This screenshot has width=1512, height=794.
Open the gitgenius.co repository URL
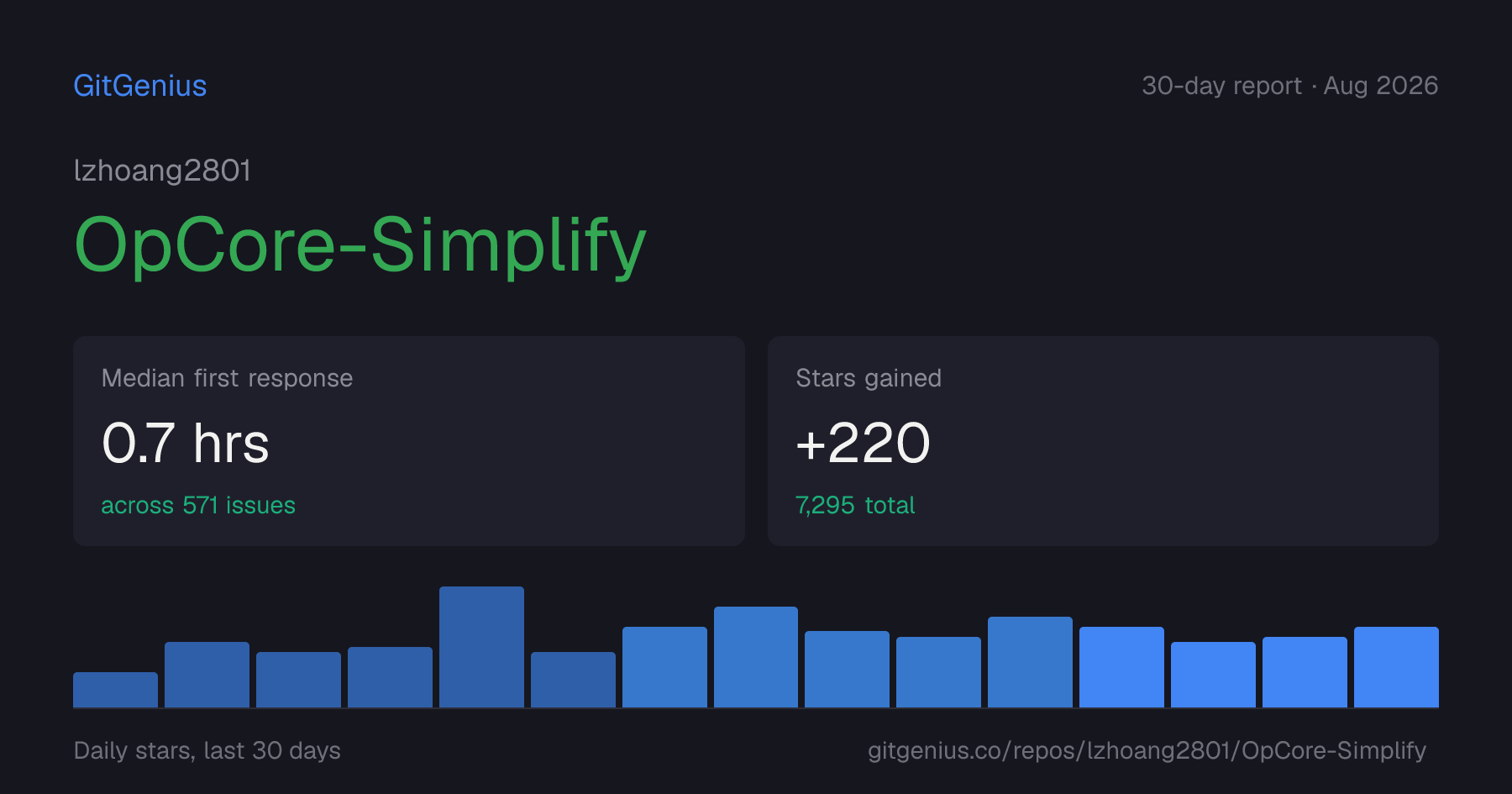[1147, 750]
